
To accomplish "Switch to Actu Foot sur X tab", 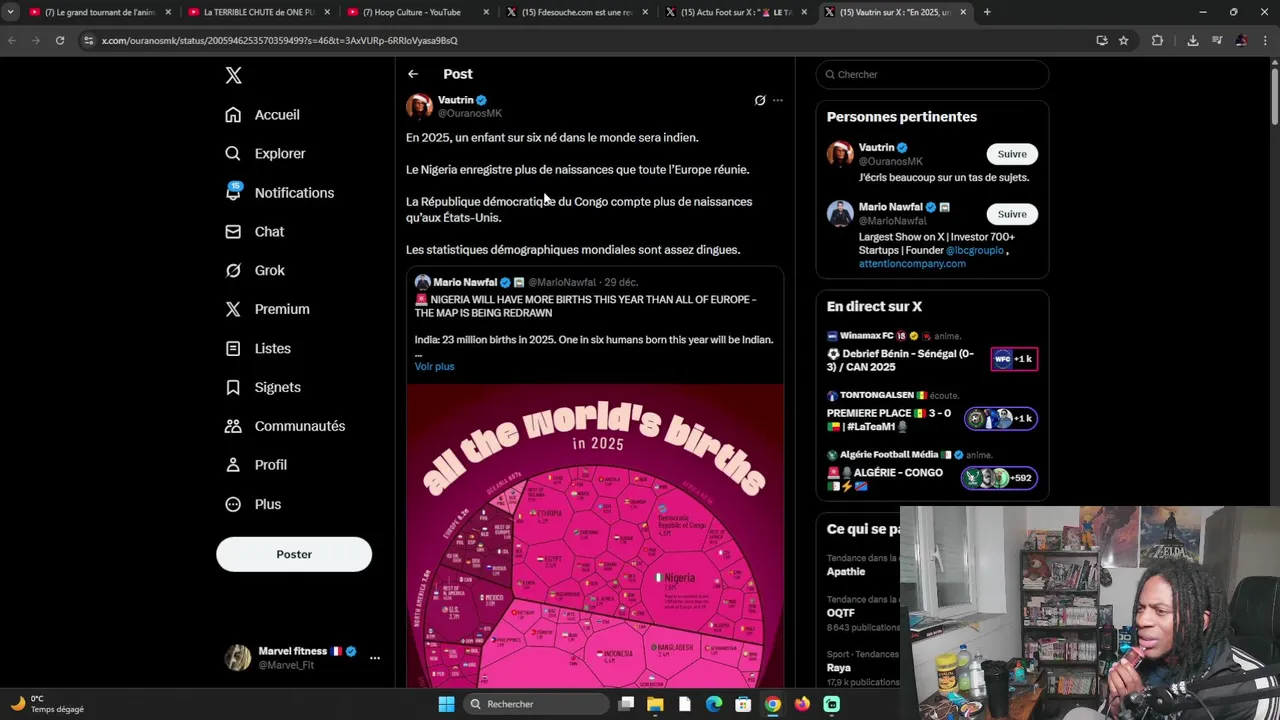I will coord(738,12).
